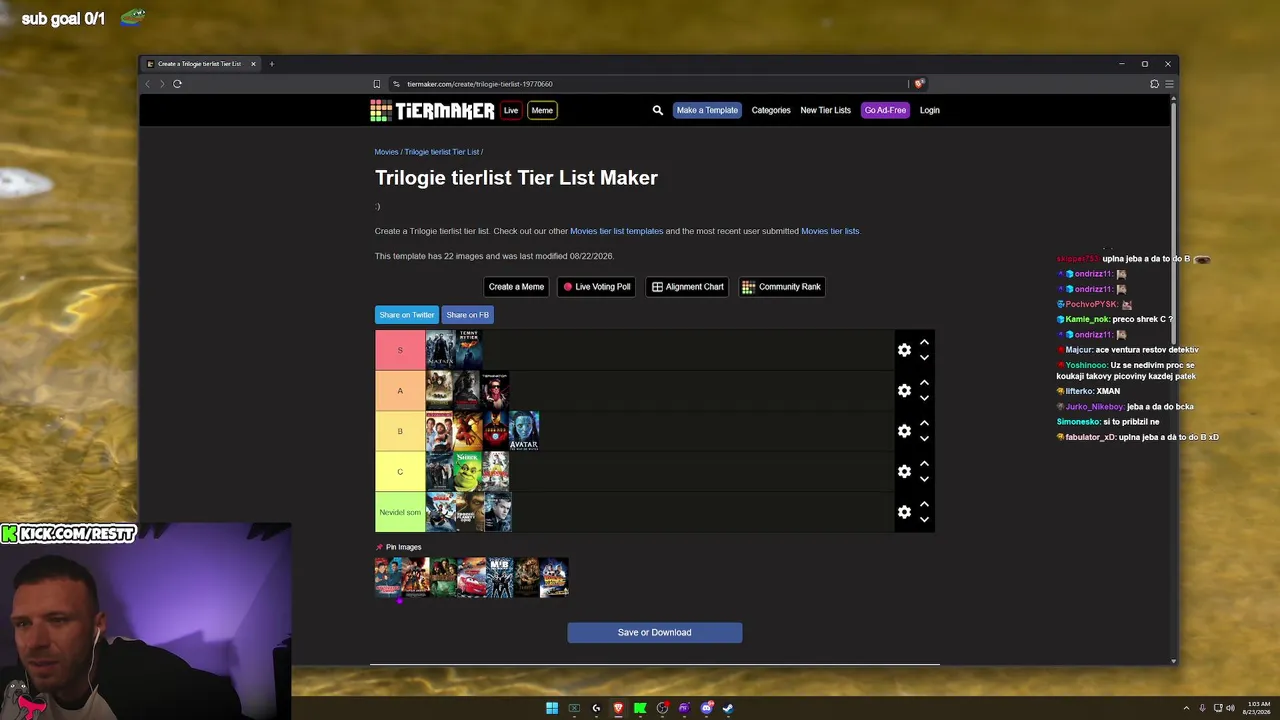
Task: Click the pink S tier label
Action: (x=400, y=350)
